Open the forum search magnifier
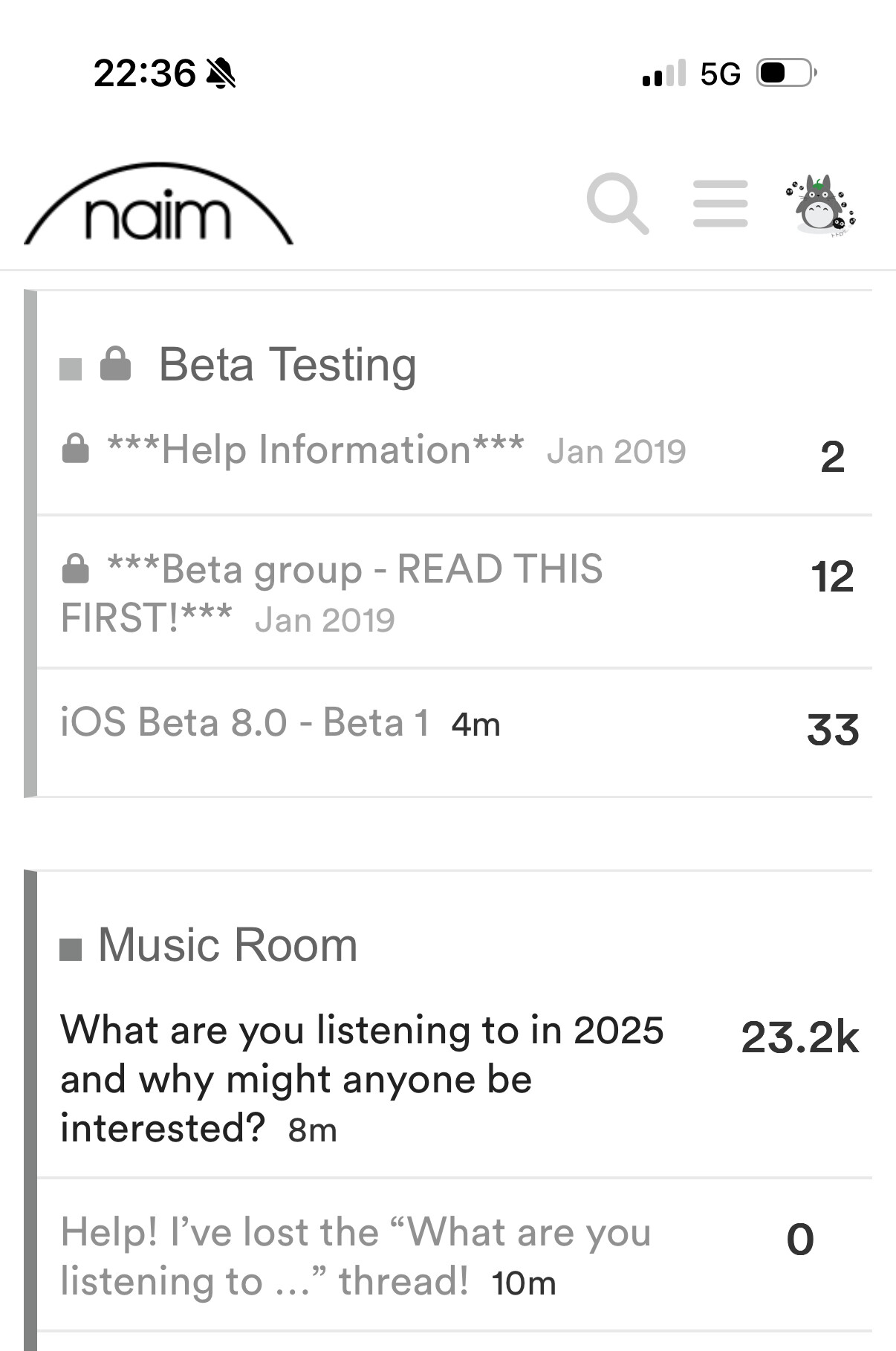This screenshot has width=896, height=1351. click(617, 203)
